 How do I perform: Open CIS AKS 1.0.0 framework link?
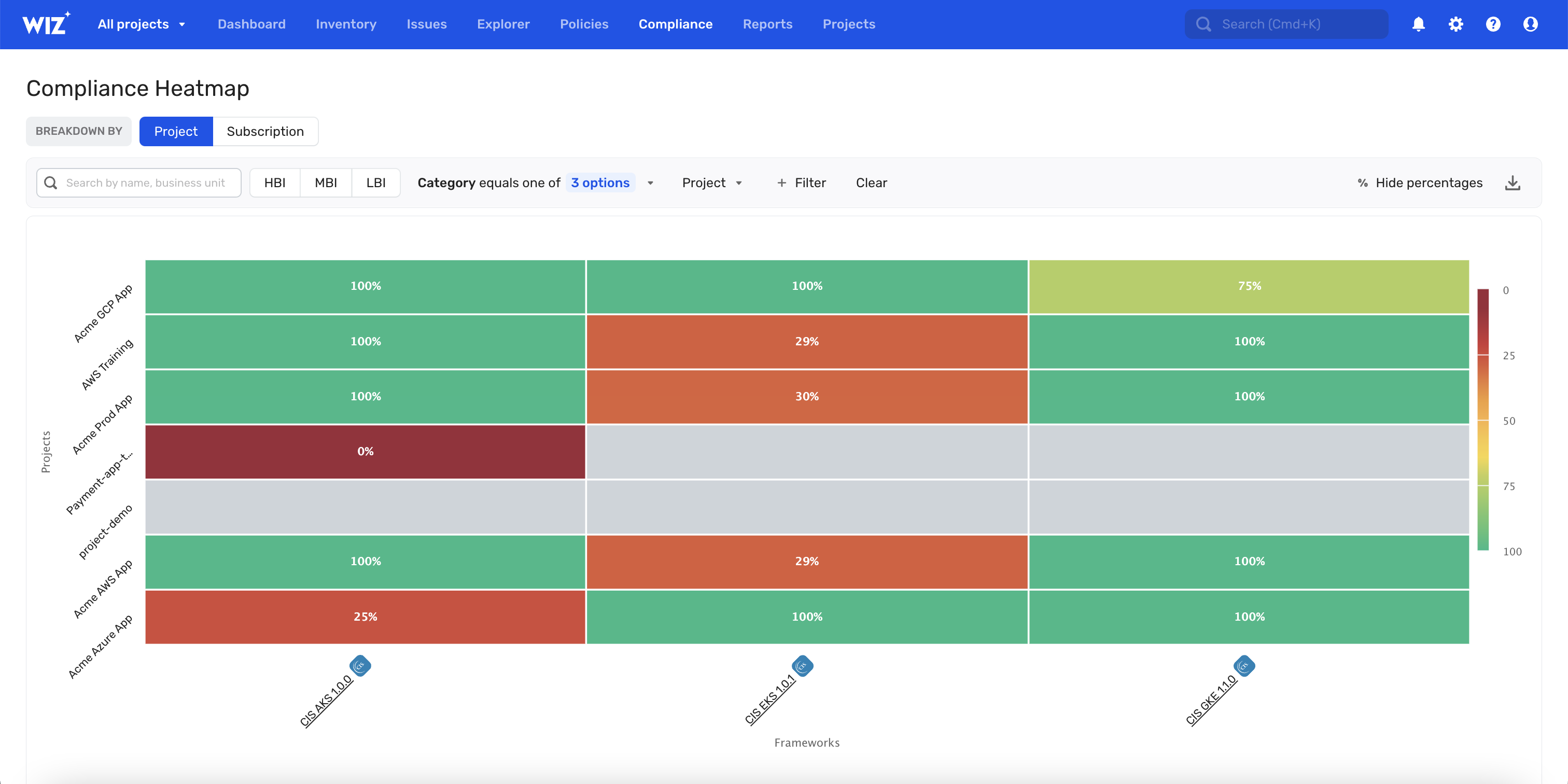(x=326, y=701)
